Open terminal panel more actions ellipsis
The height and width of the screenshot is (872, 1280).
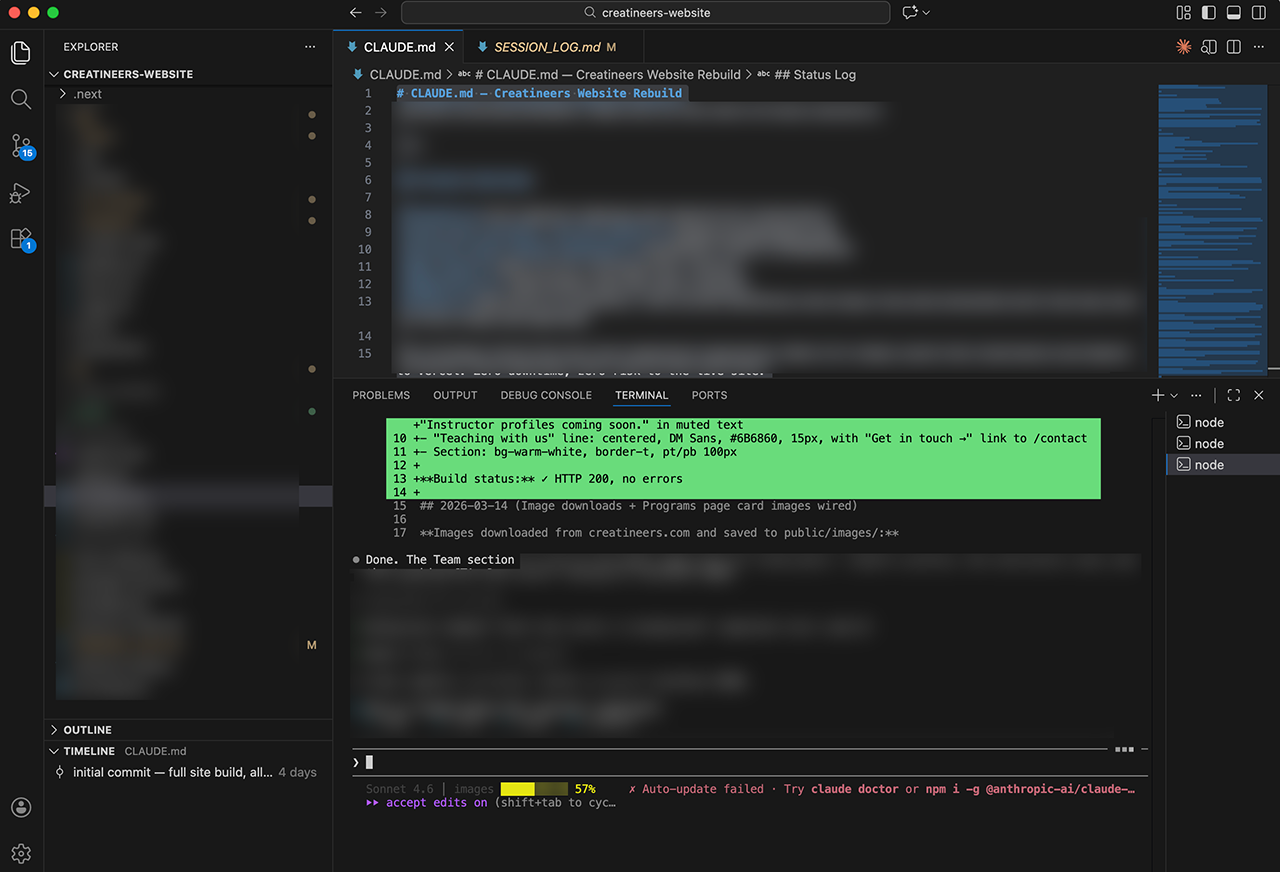click(x=1197, y=395)
